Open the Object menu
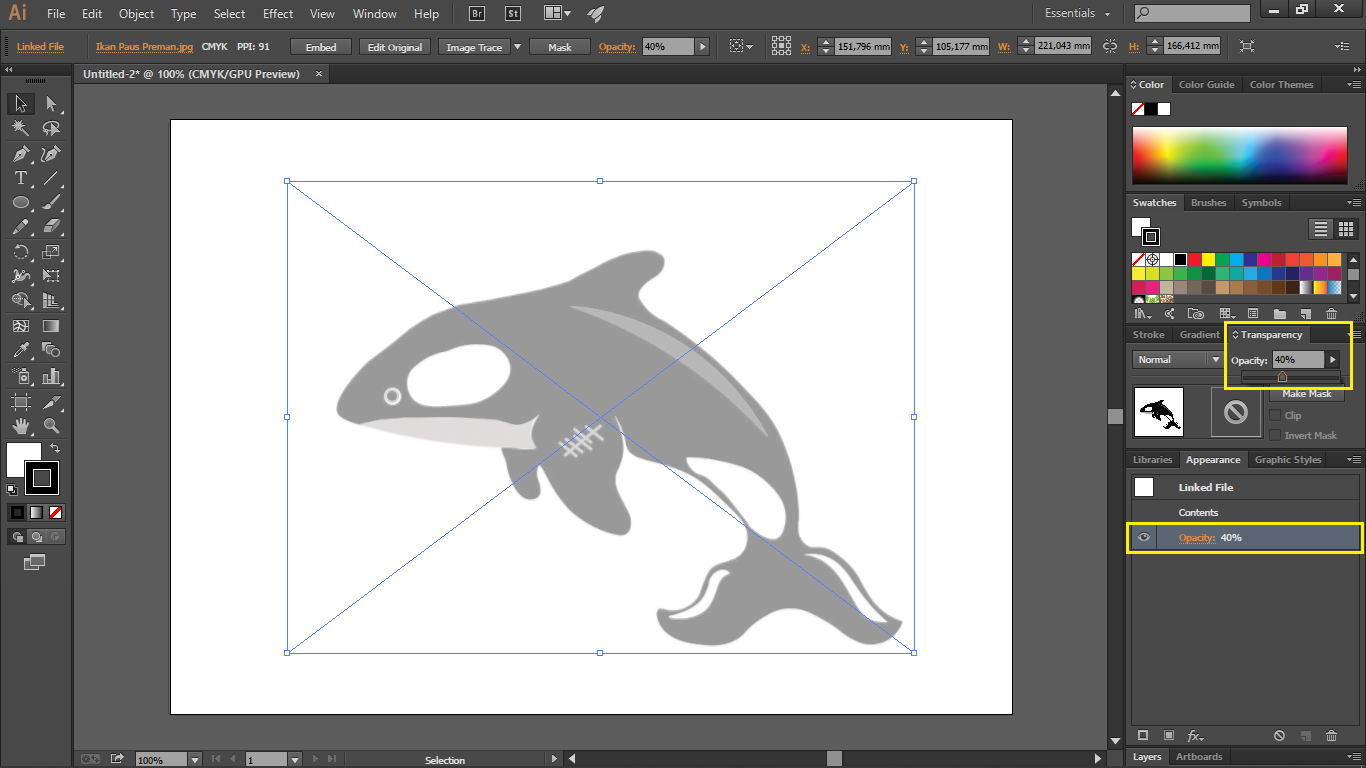 click(136, 14)
